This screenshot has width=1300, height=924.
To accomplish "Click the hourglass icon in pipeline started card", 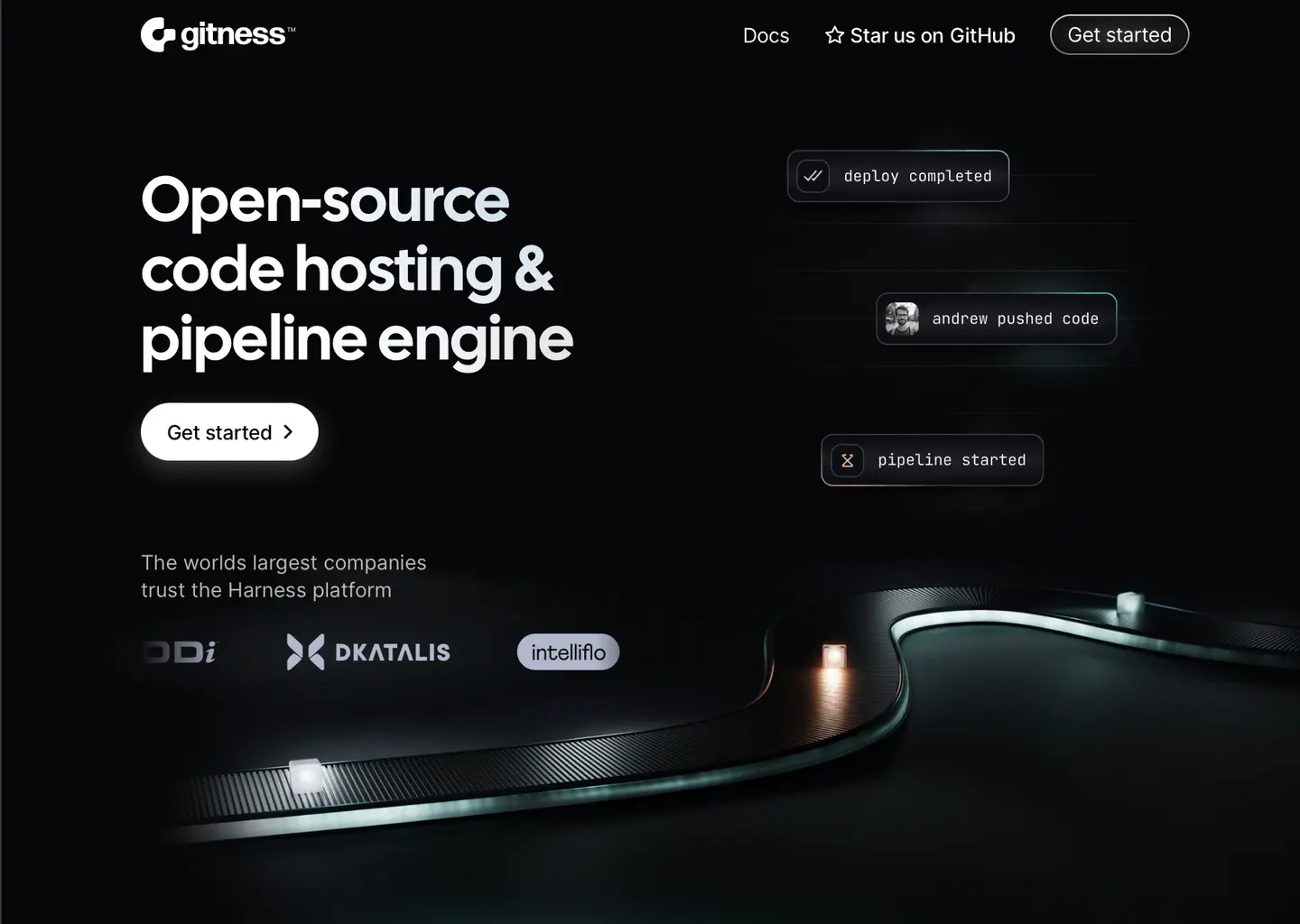I will [847, 459].
